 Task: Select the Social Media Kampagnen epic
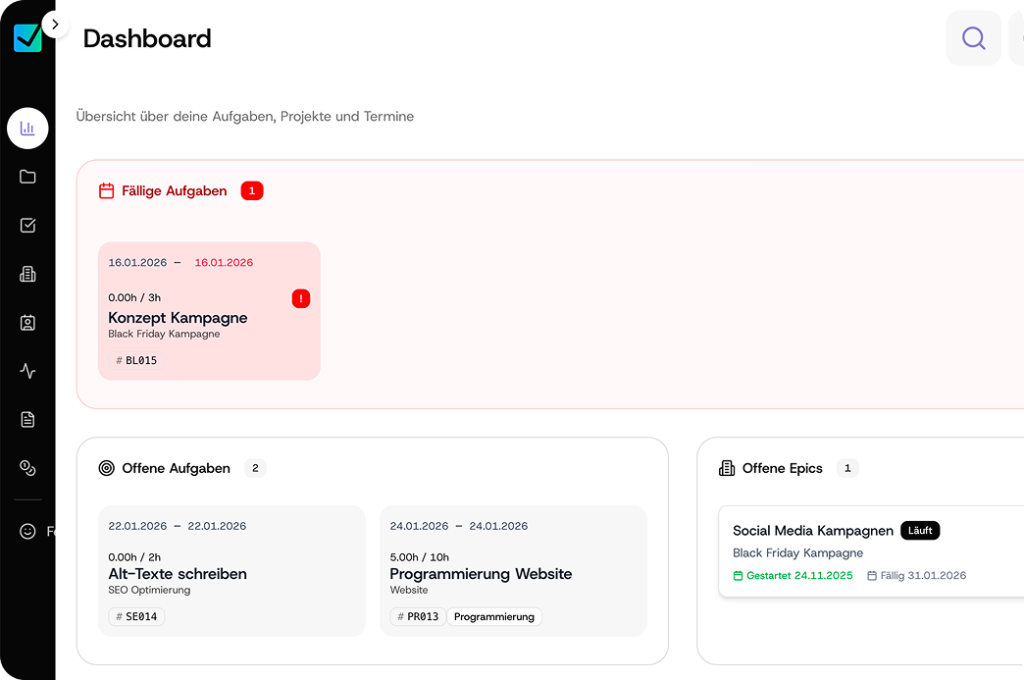(813, 531)
